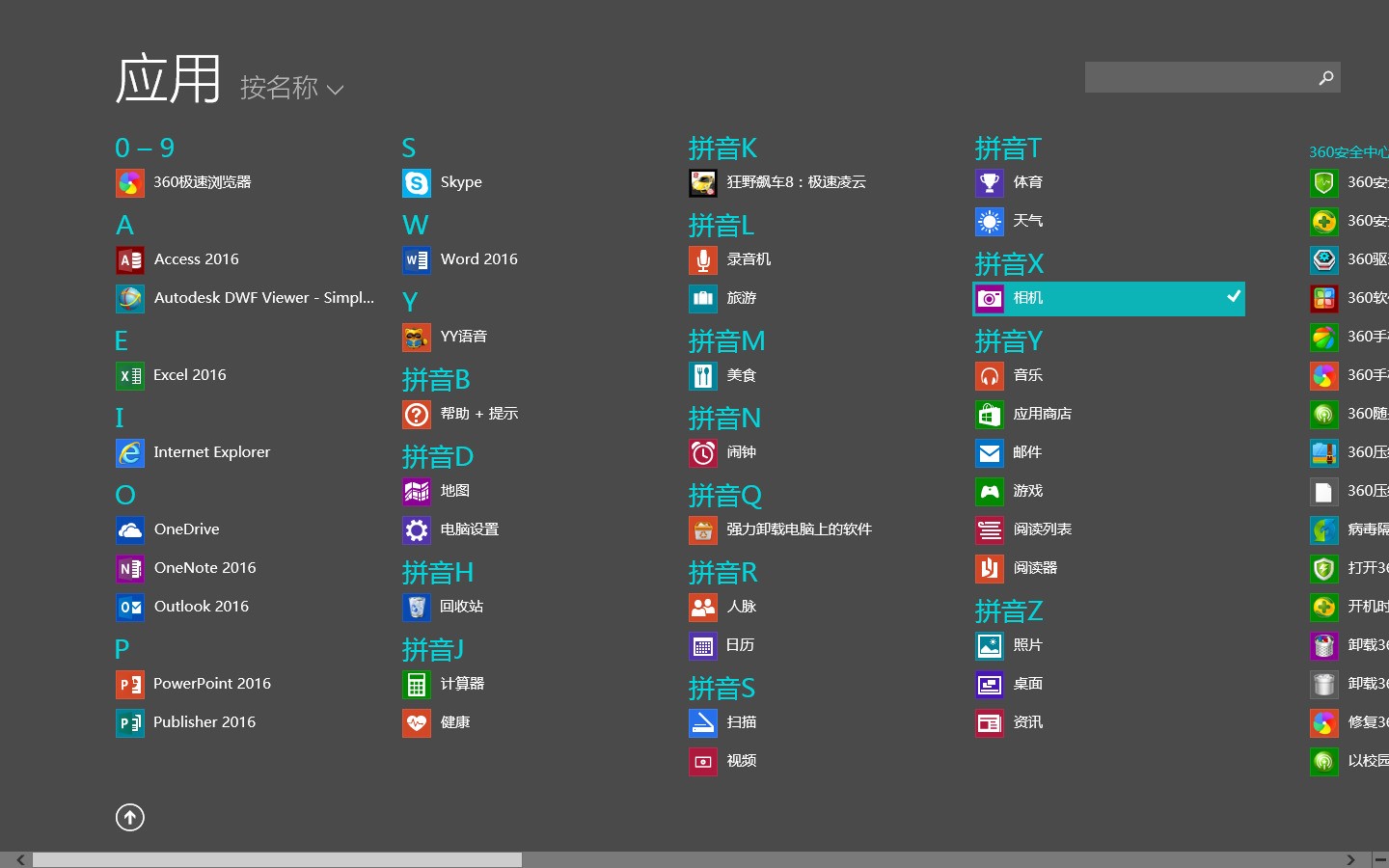
Task: Launch Skype app icon
Action: [417, 182]
